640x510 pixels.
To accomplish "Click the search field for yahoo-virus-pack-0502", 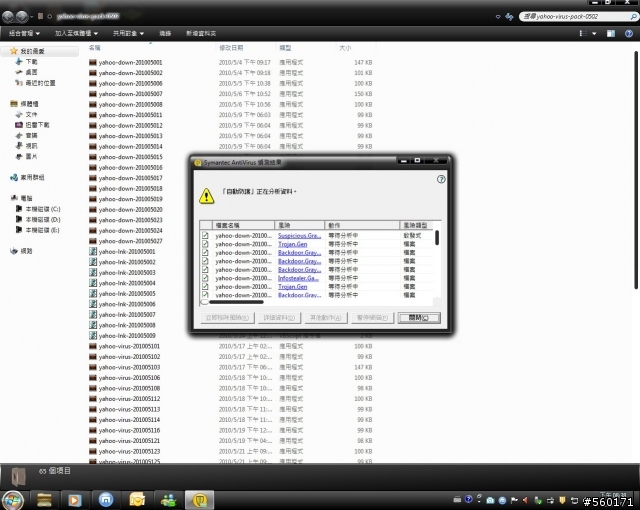I will [x=578, y=17].
